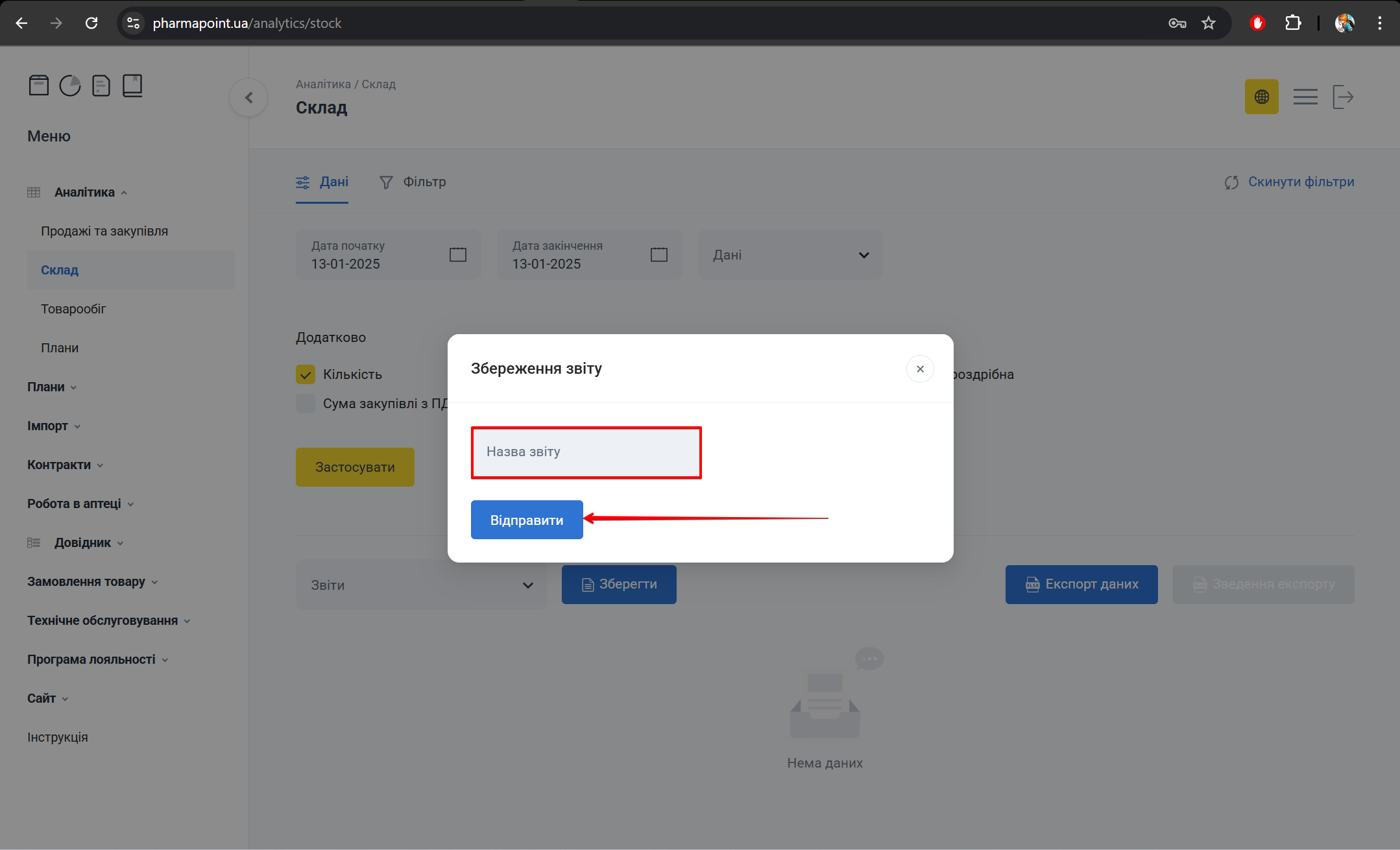Open the globe language selector
This screenshot has width=1400, height=850.
point(1261,97)
